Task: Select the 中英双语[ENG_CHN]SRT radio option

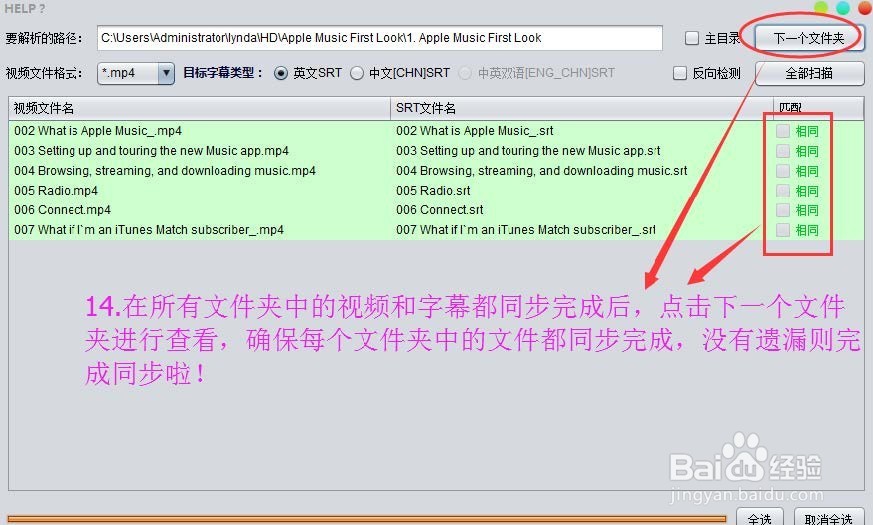Action: click(x=465, y=73)
